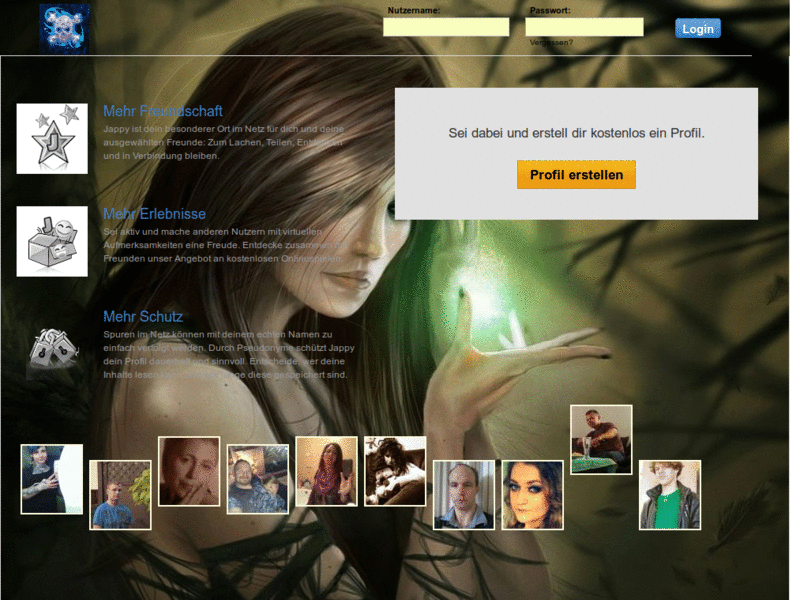Open profile photo of man with child

(x=258, y=479)
